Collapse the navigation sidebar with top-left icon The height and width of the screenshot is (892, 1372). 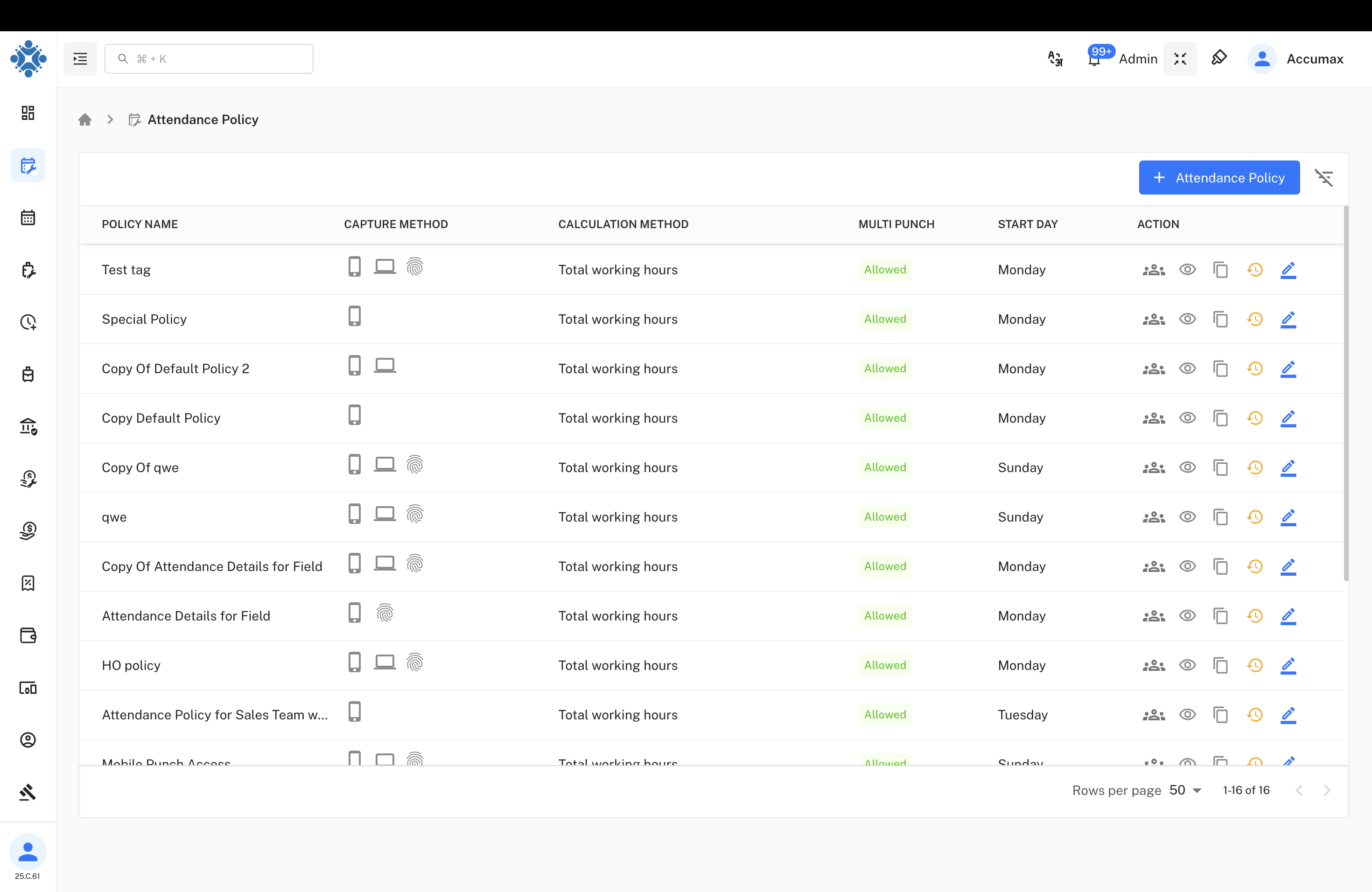point(79,58)
